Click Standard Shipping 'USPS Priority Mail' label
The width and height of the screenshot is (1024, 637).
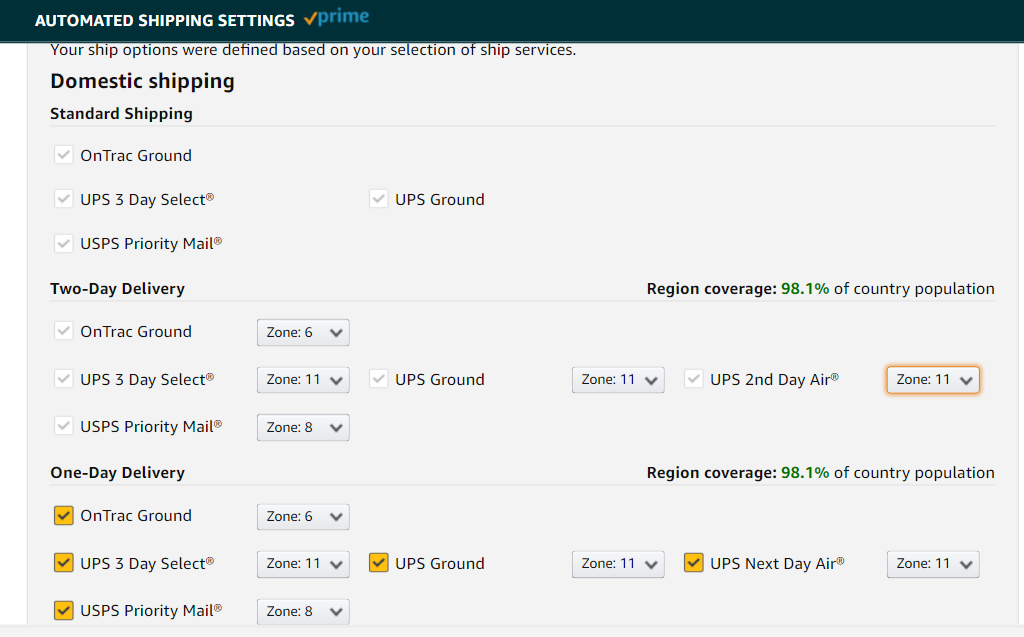(151, 244)
